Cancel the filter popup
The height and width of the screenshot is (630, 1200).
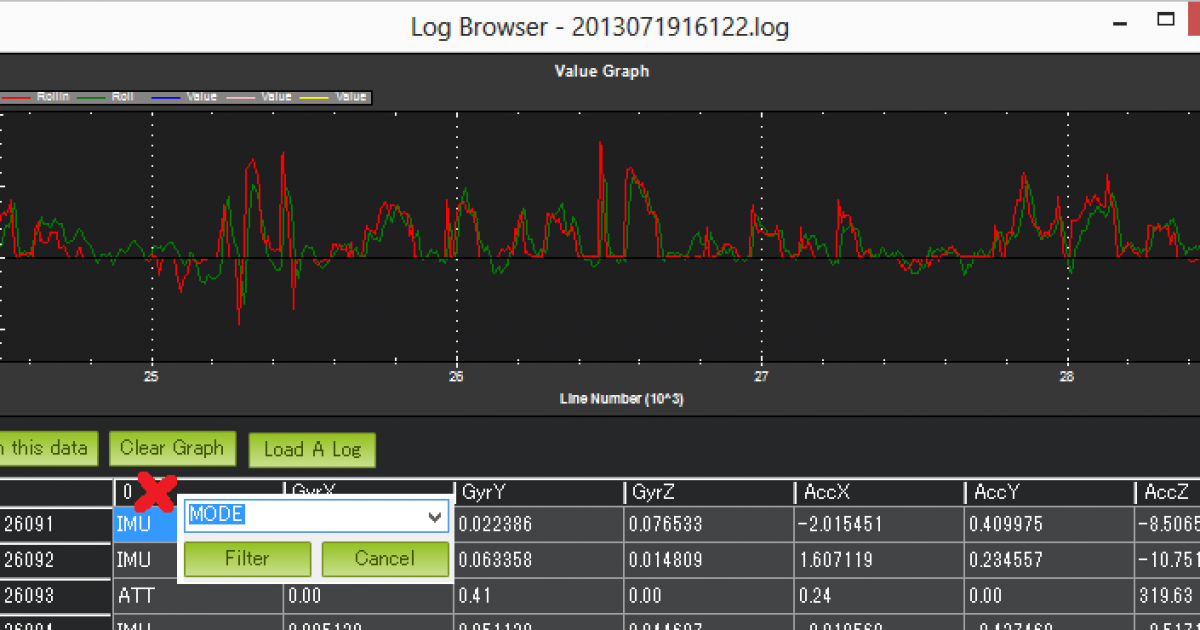(385, 559)
